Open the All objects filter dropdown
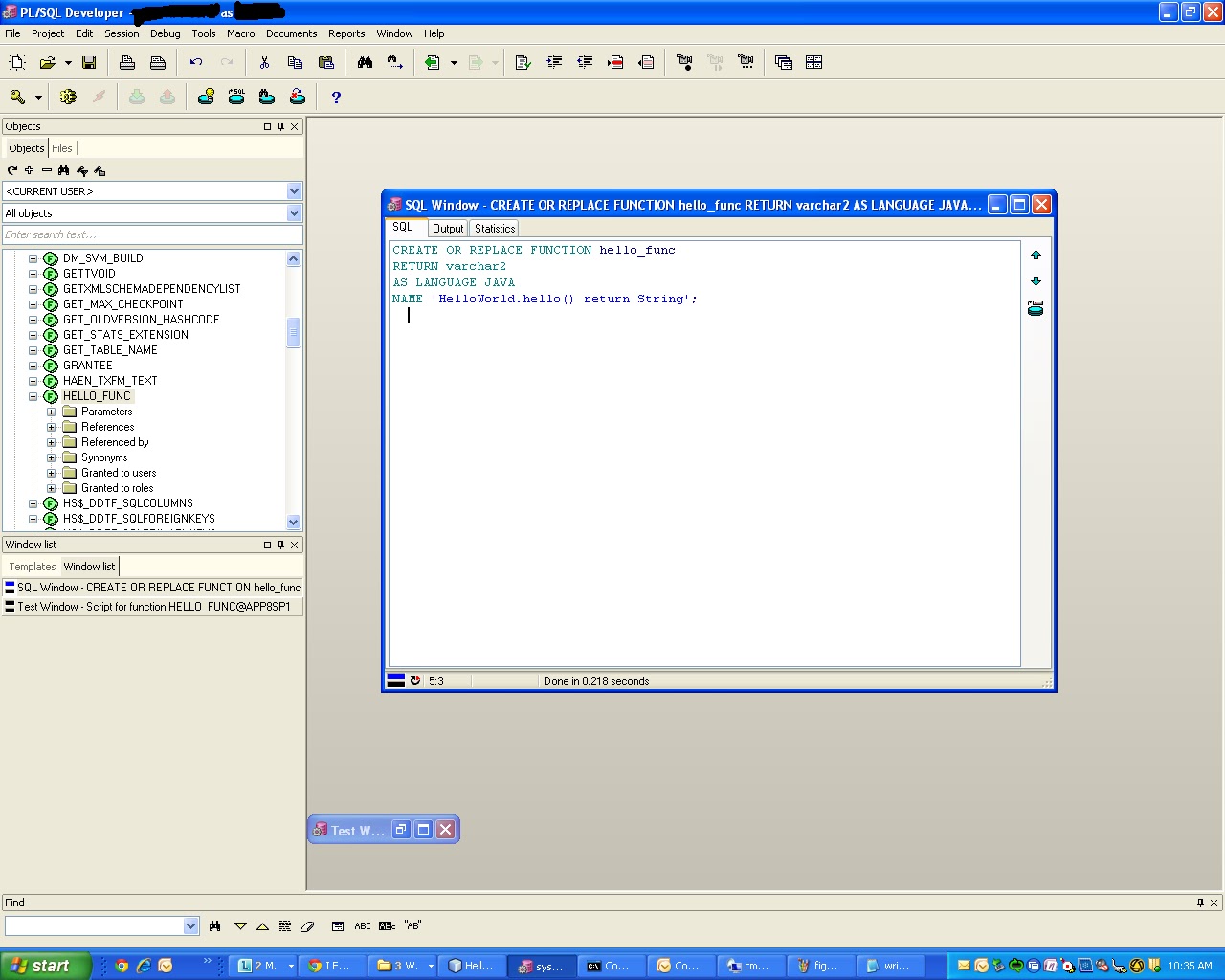 [293, 212]
